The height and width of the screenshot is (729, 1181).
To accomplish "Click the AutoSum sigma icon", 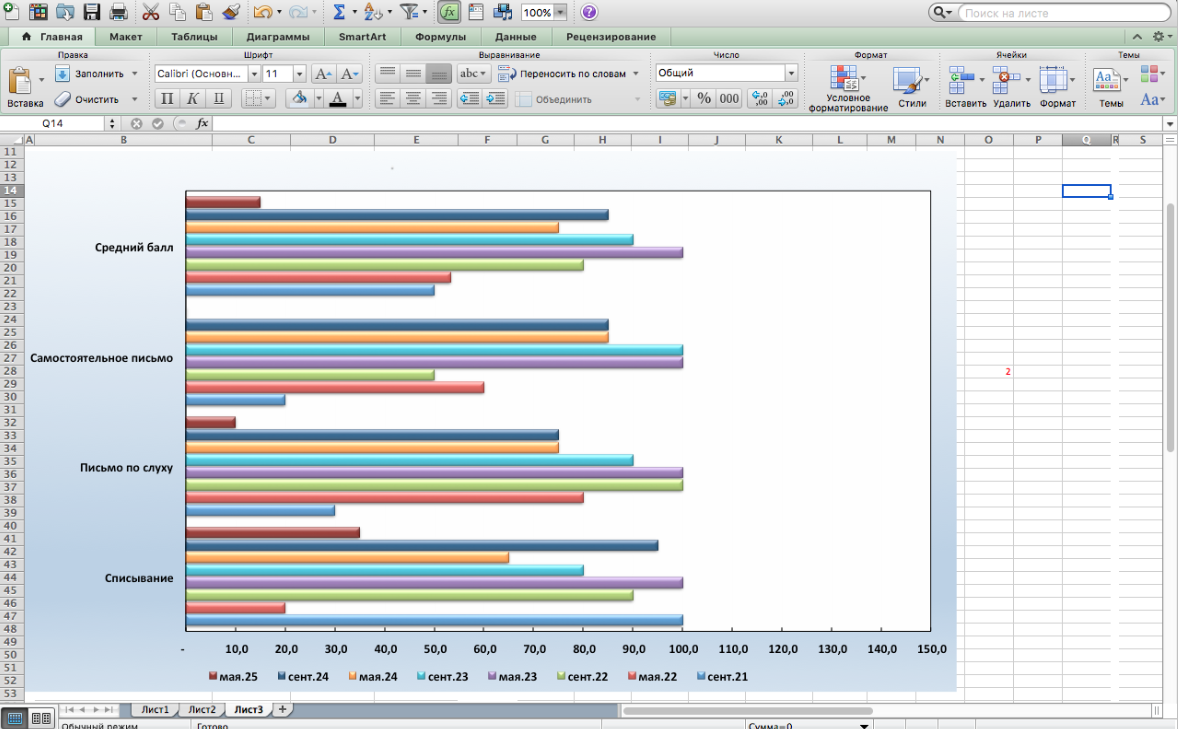I will pos(339,13).
